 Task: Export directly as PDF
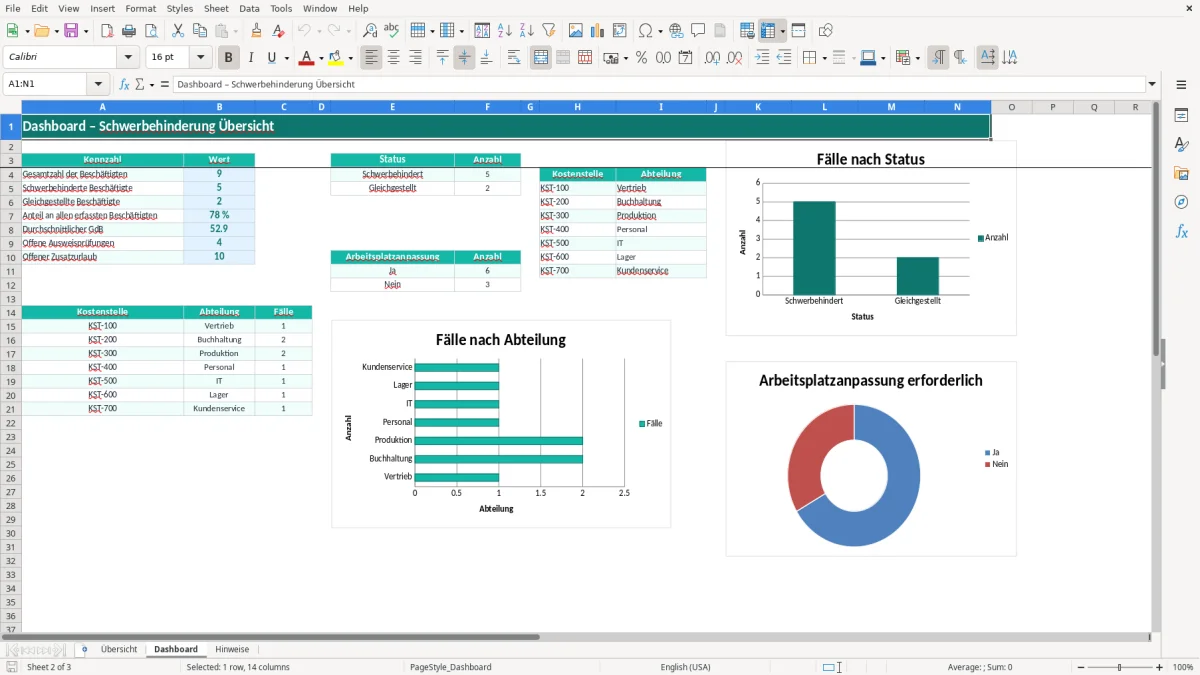click(x=107, y=31)
